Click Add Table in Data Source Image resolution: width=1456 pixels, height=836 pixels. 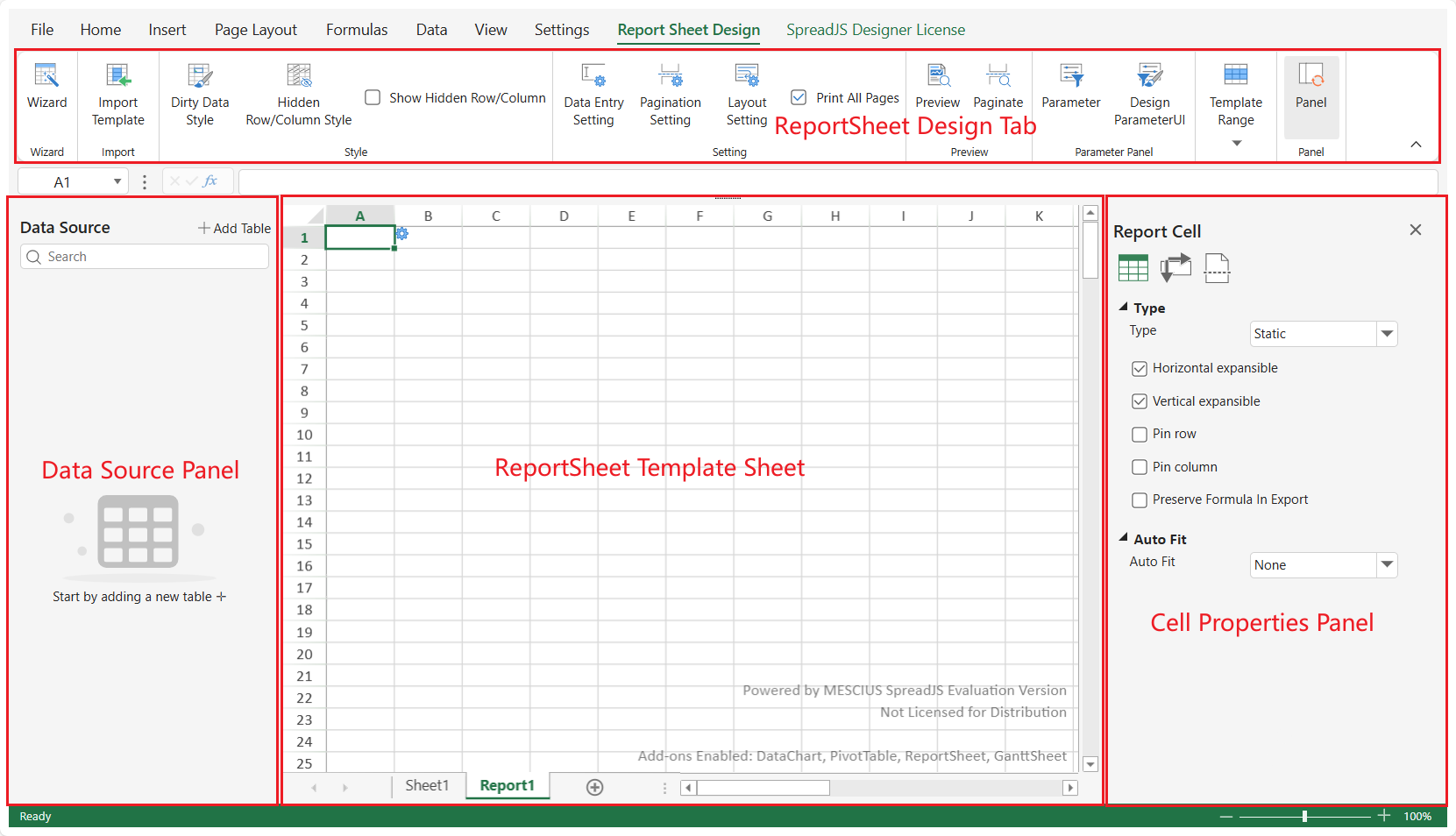pos(234,228)
